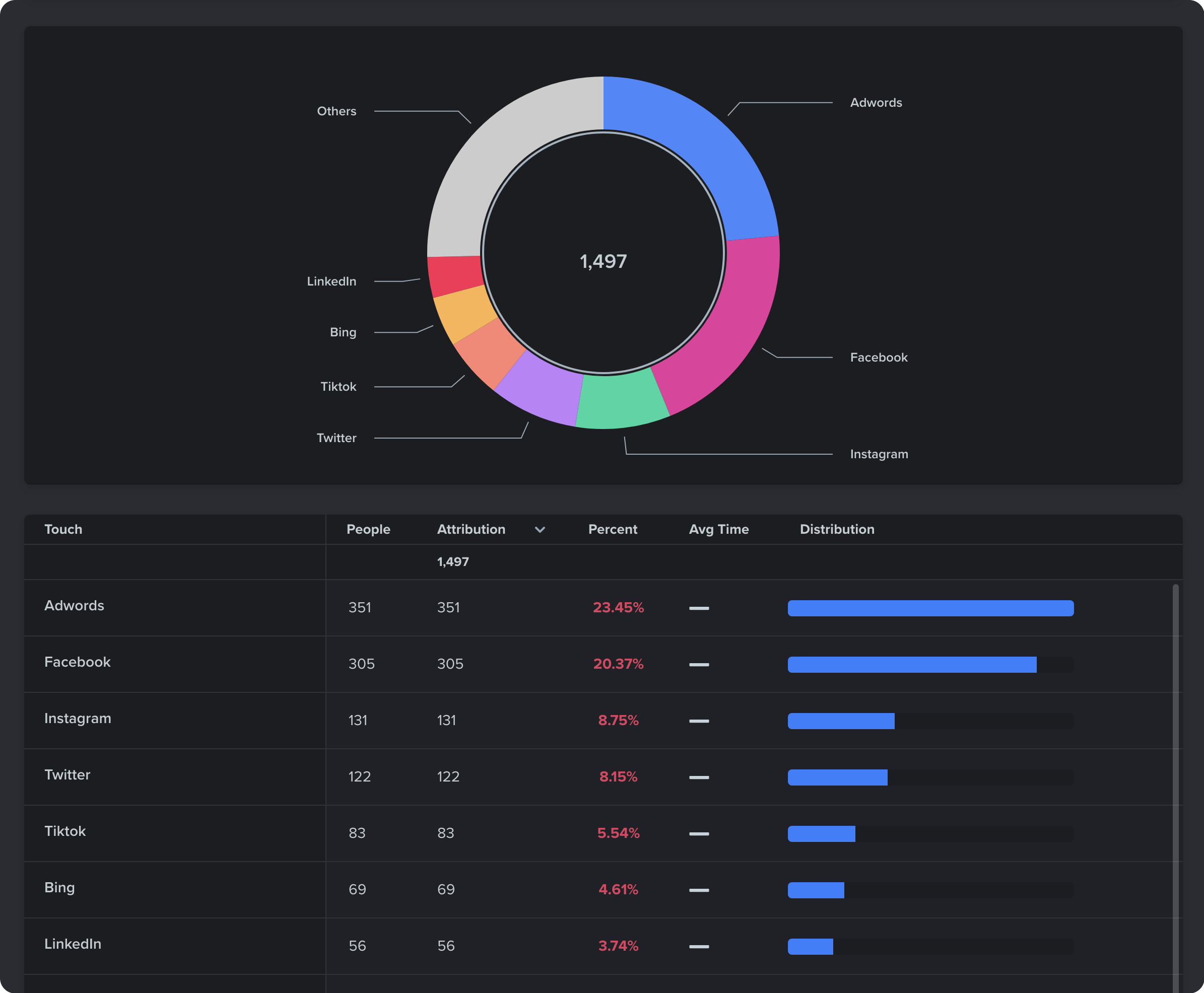The height and width of the screenshot is (993, 1204).
Task: Click the Adwords chart label
Action: [876, 103]
